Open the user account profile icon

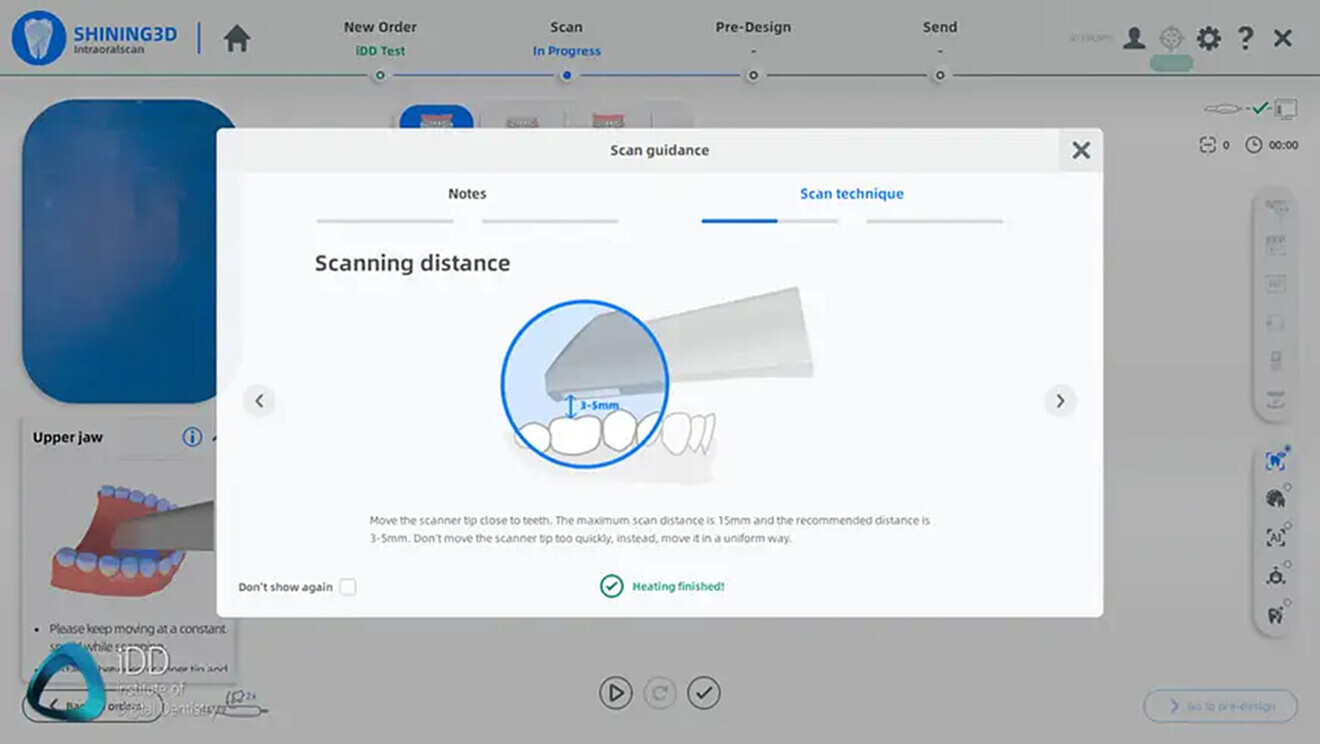point(1133,38)
